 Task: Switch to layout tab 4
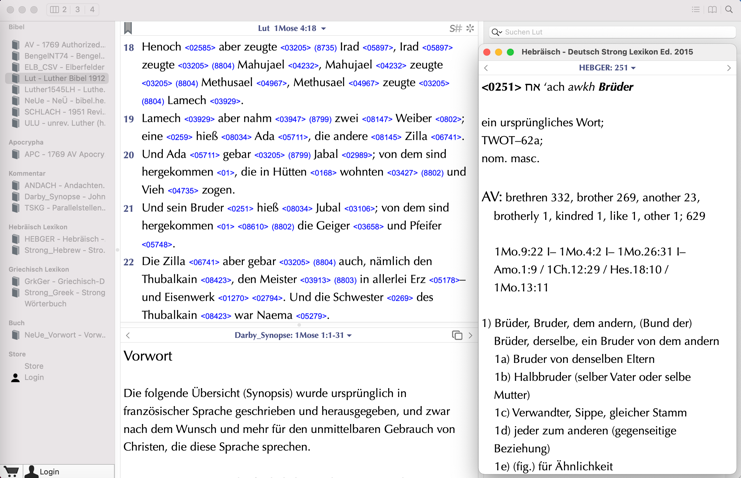coord(92,10)
